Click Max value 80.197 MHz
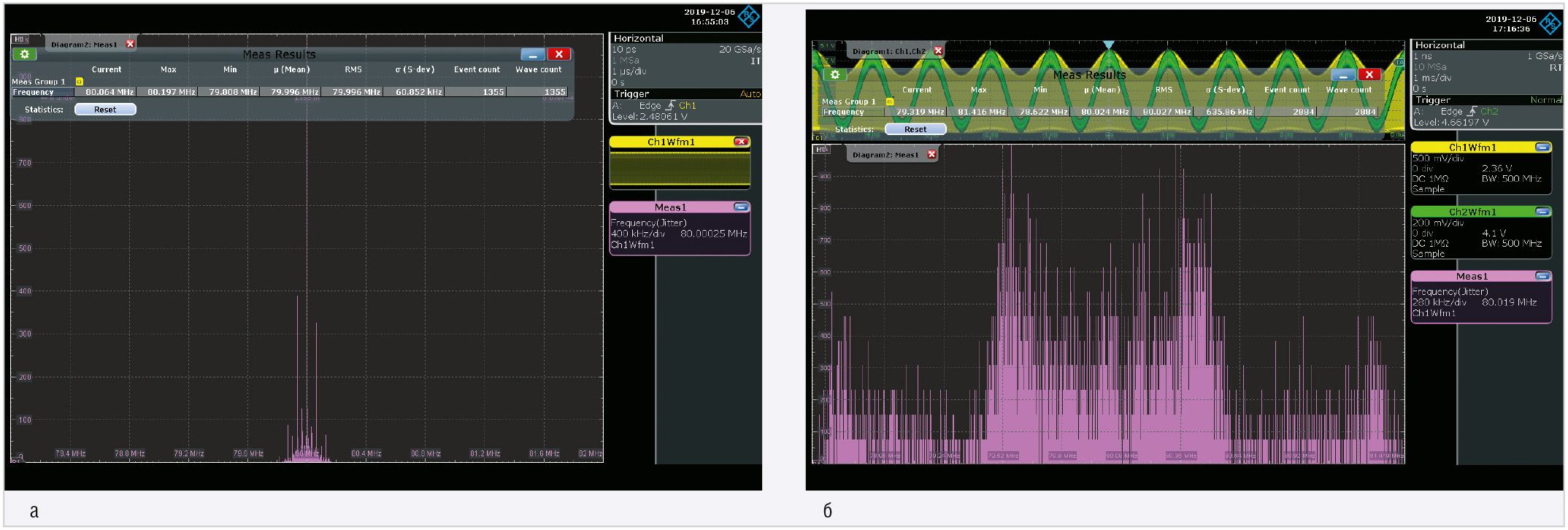The image size is (1568, 530). point(166,92)
